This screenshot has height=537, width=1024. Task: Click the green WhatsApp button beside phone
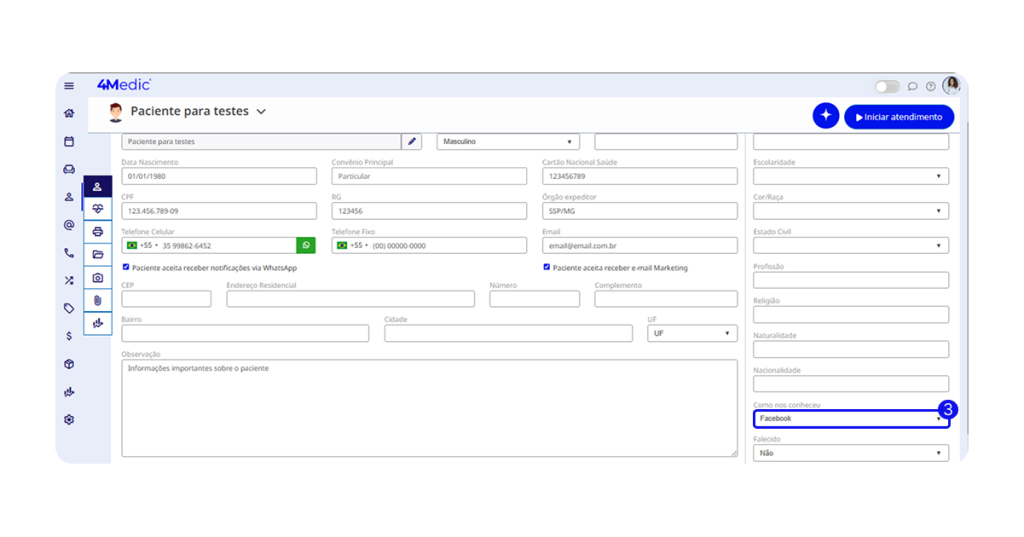(x=306, y=245)
